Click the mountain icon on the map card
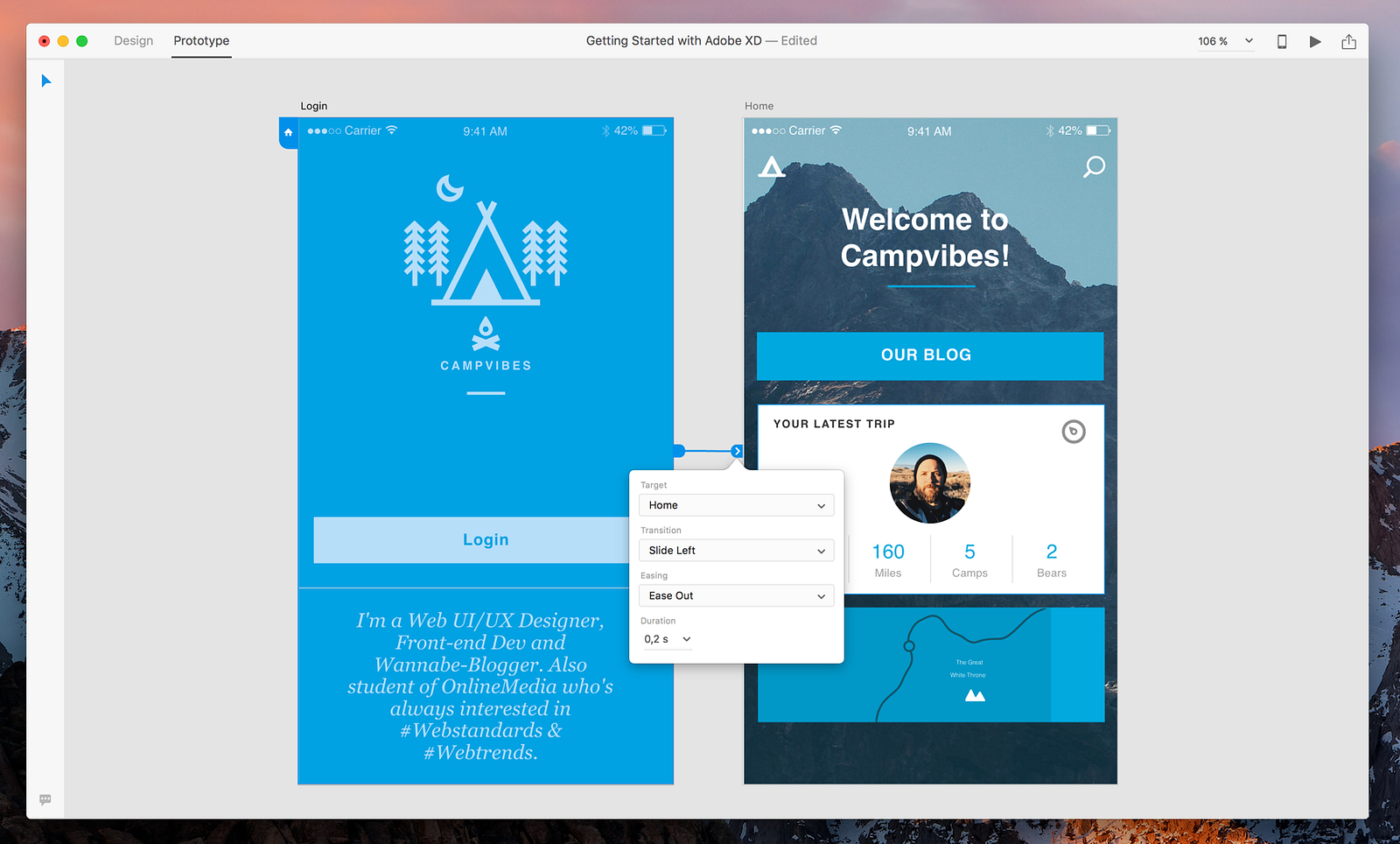Screen dimensions: 1400x844 [975, 695]
